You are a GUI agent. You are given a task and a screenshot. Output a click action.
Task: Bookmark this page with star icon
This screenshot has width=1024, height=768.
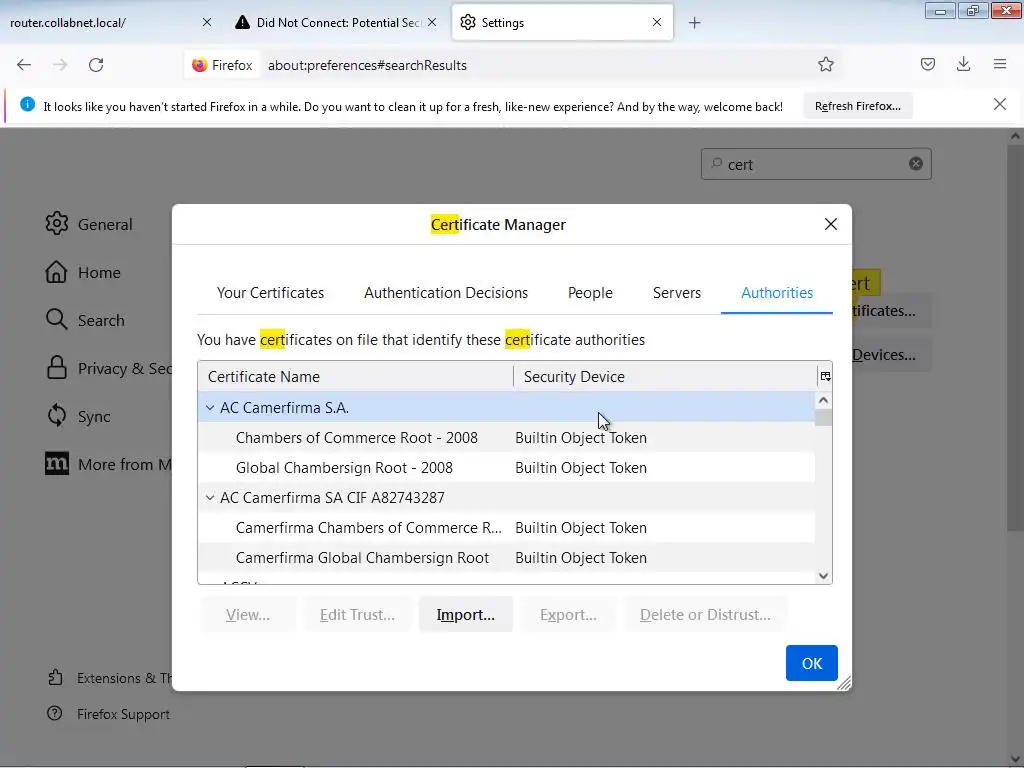(x=825, y=65)
